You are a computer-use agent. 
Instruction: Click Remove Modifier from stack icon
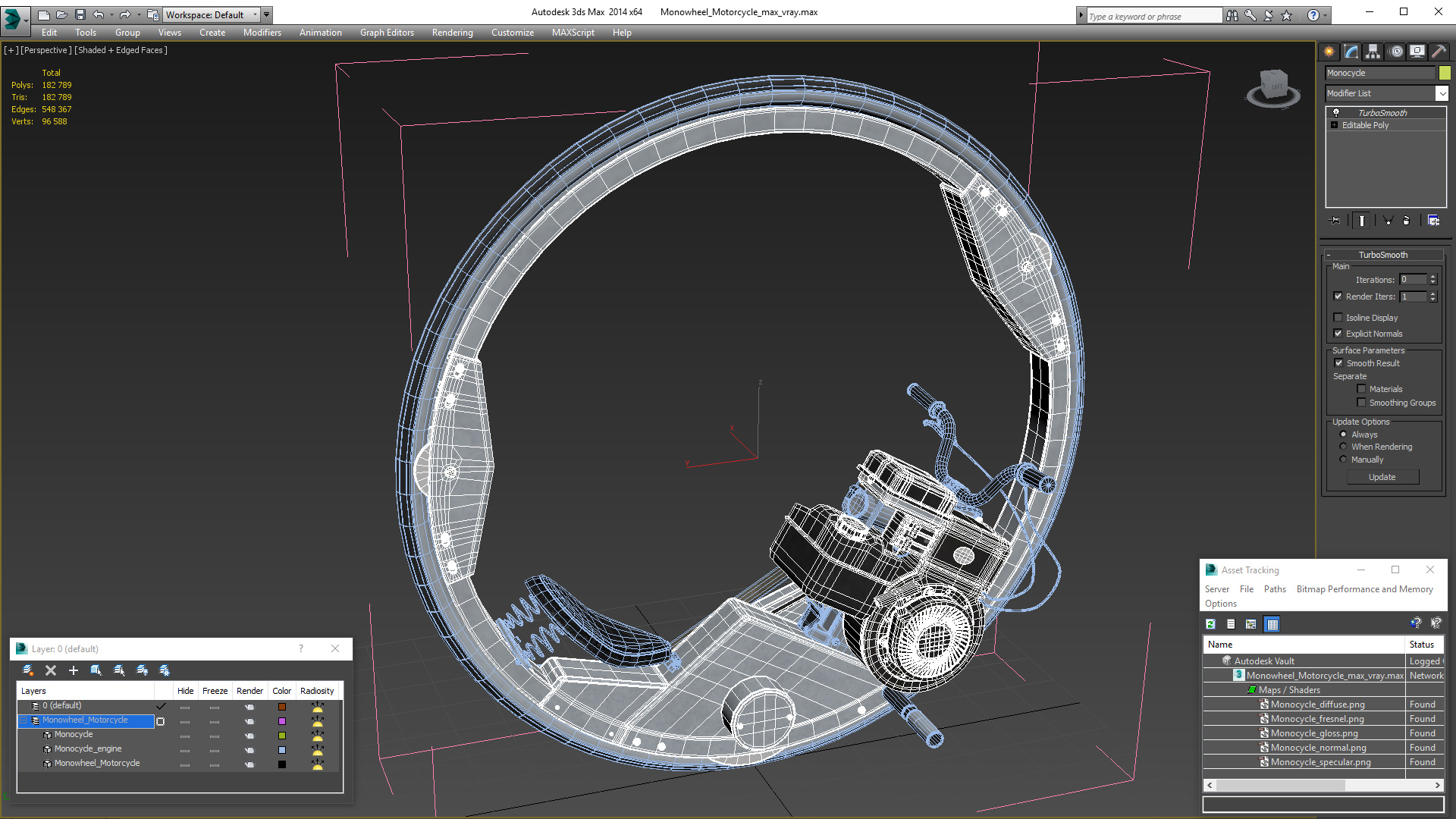(1407, 221)
